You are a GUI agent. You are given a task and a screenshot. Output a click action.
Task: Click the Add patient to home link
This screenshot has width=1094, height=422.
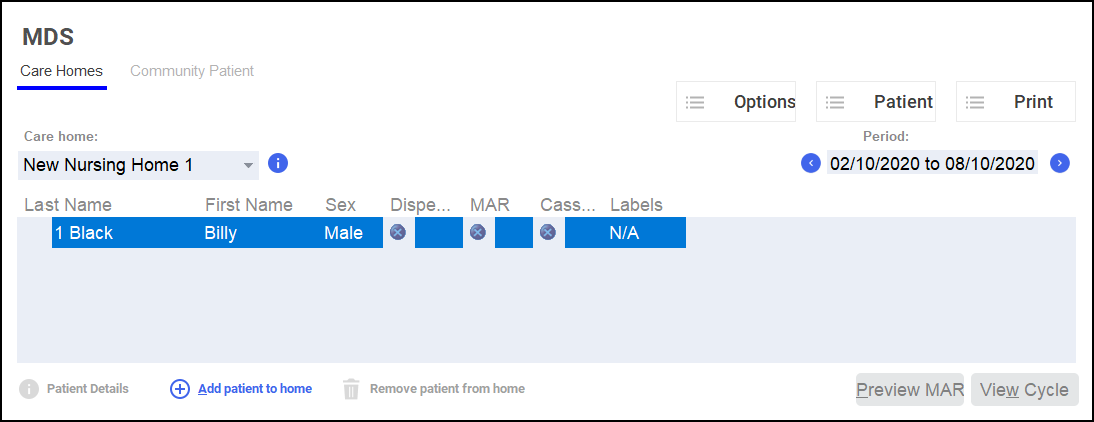pos(254,389)
